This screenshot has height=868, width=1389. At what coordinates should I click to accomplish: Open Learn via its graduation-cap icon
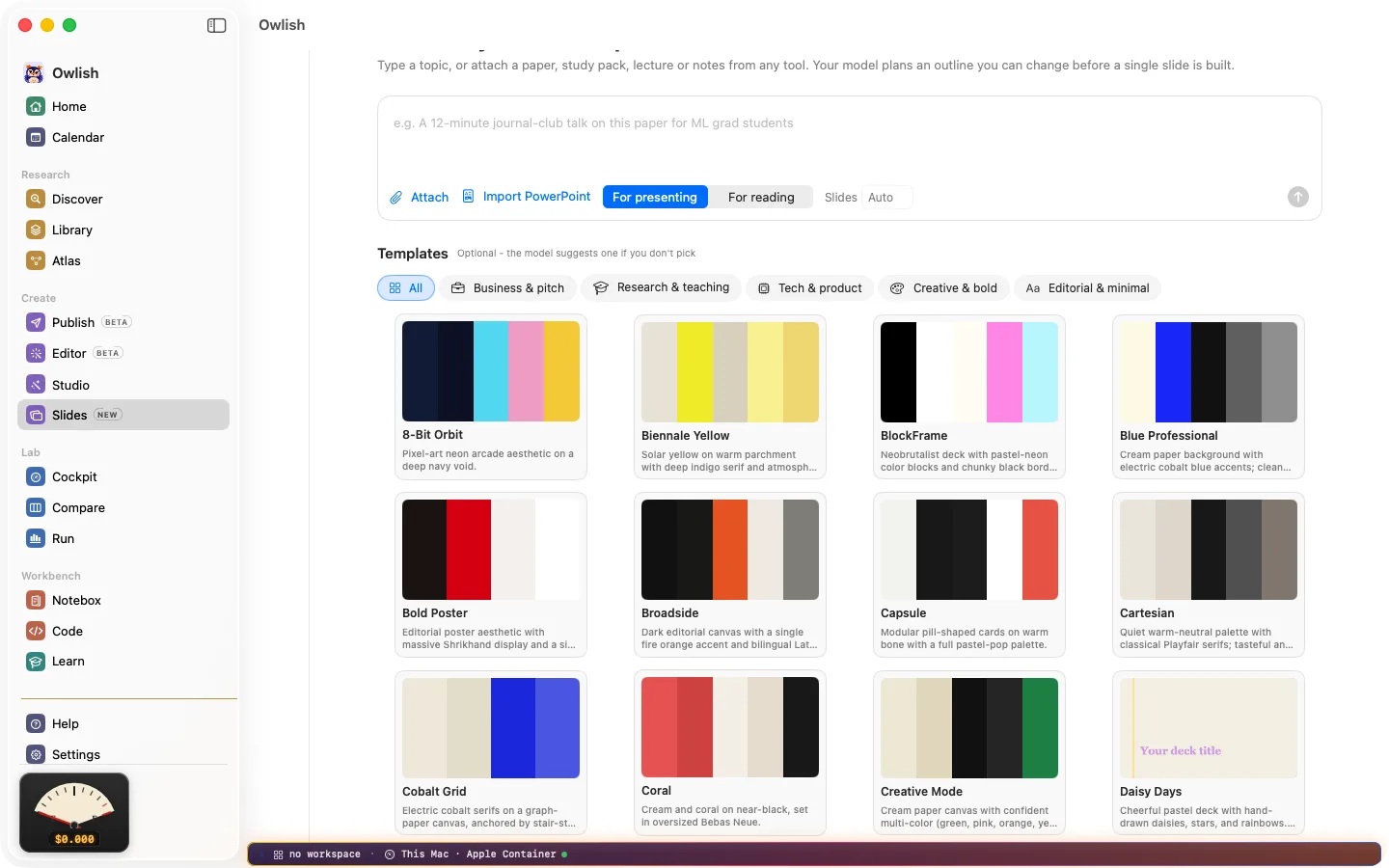(x=36, y=662)
